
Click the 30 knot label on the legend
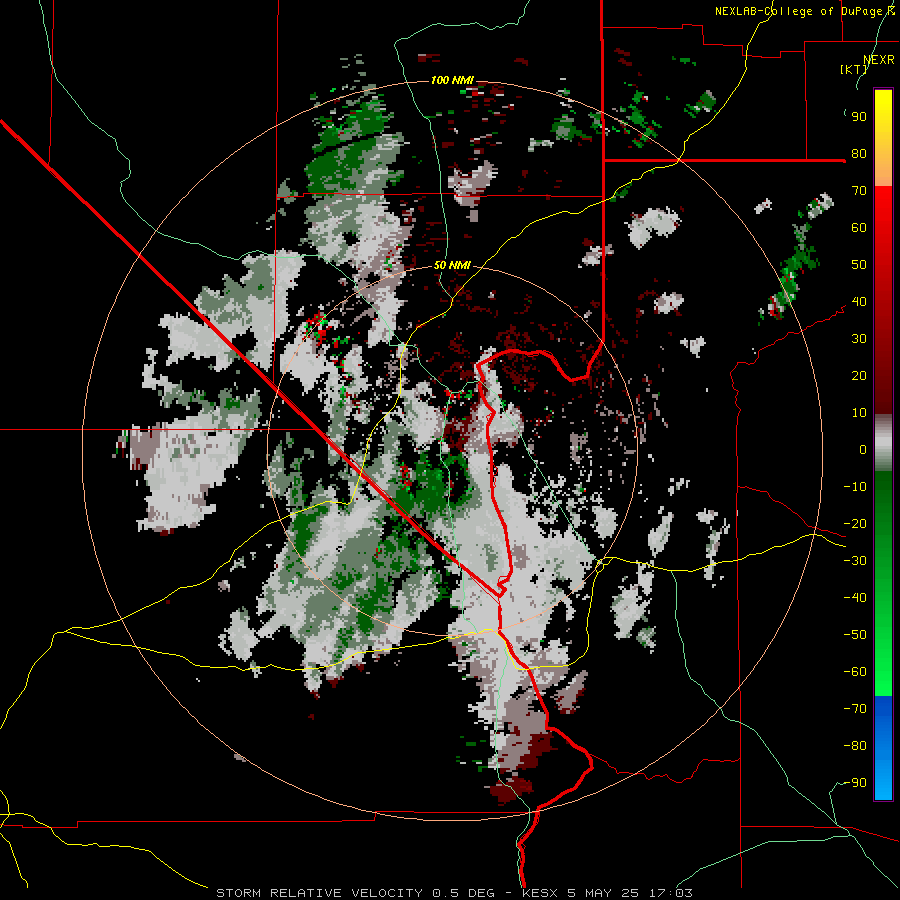point(859,339)
